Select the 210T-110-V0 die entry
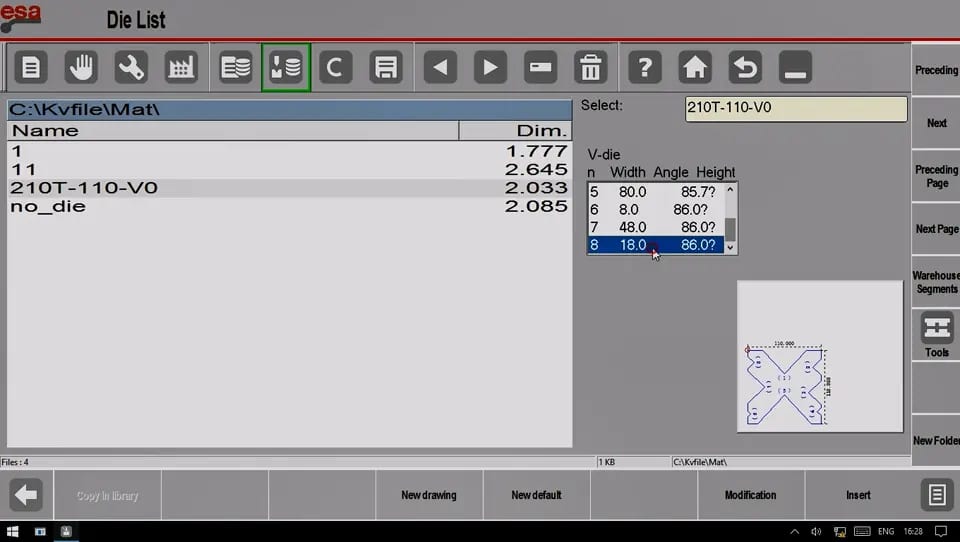960x542 pixels. pyautogui.click(x=289, y=188)
